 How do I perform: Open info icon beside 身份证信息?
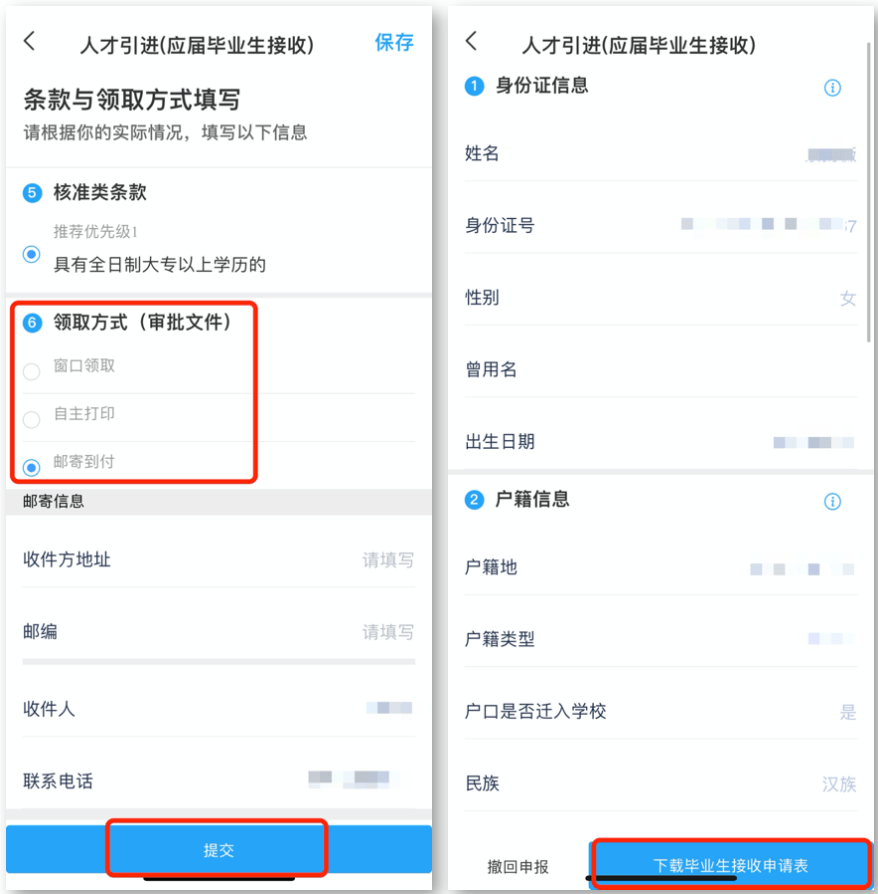832,88
